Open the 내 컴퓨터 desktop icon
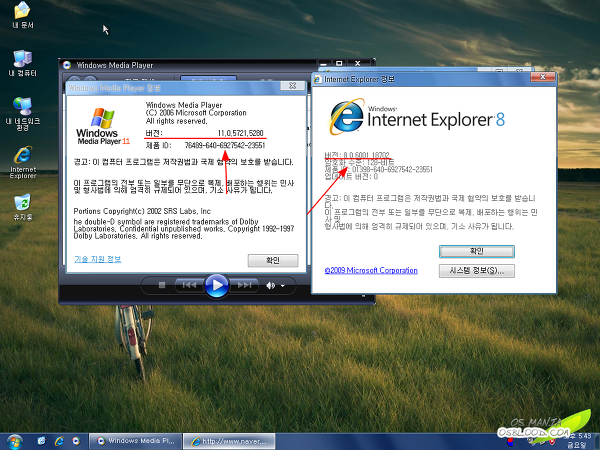600x450 pixels. [x=23, y=63]
